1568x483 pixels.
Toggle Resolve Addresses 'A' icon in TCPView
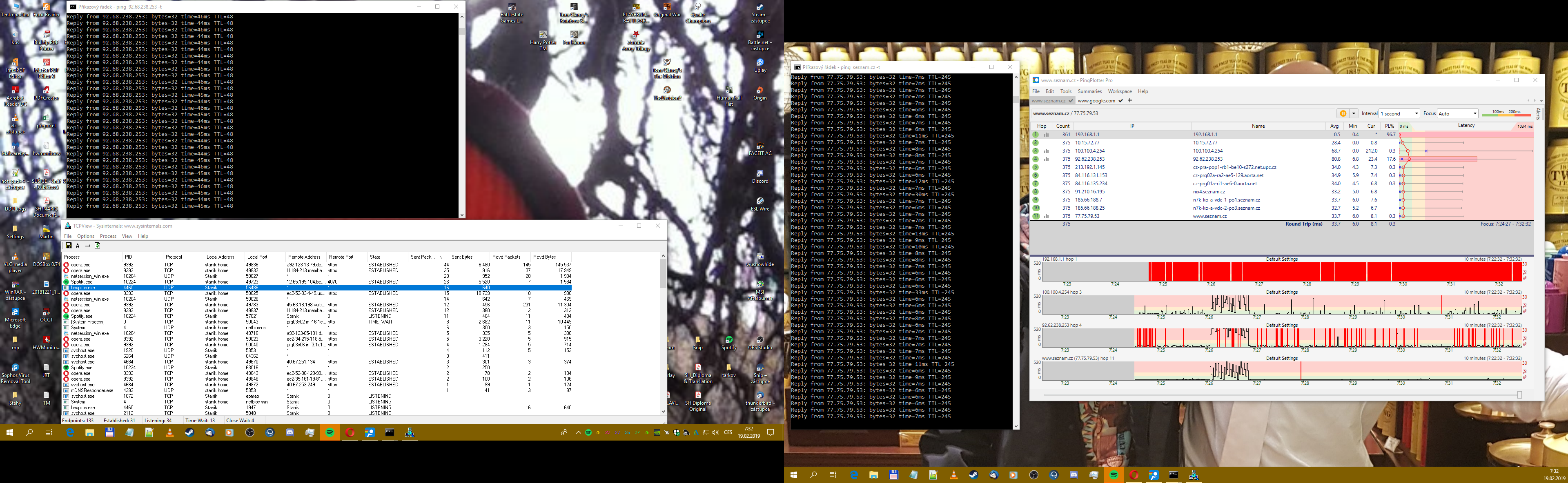point(78,246)
